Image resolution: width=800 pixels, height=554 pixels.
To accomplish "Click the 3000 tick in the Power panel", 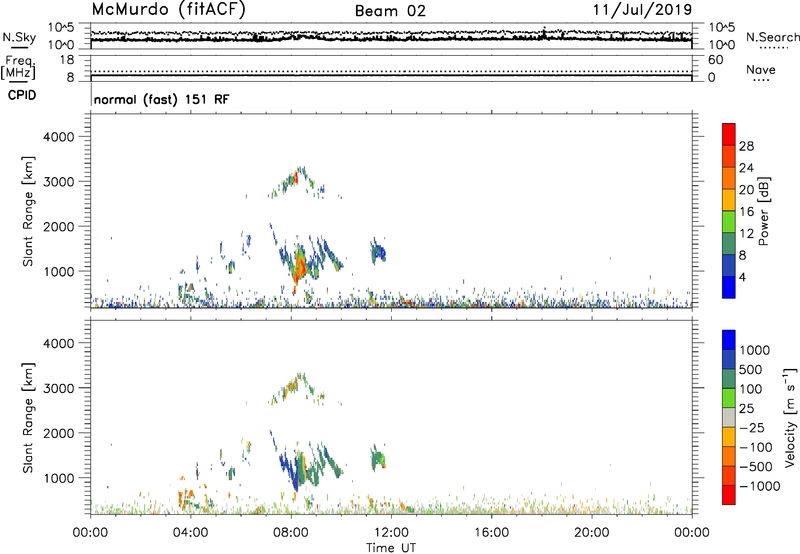I will 59,182.
